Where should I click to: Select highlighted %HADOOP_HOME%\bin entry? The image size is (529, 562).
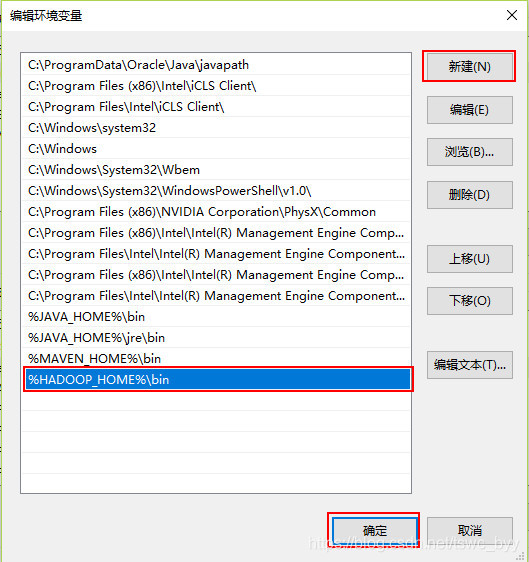[218, 379]
